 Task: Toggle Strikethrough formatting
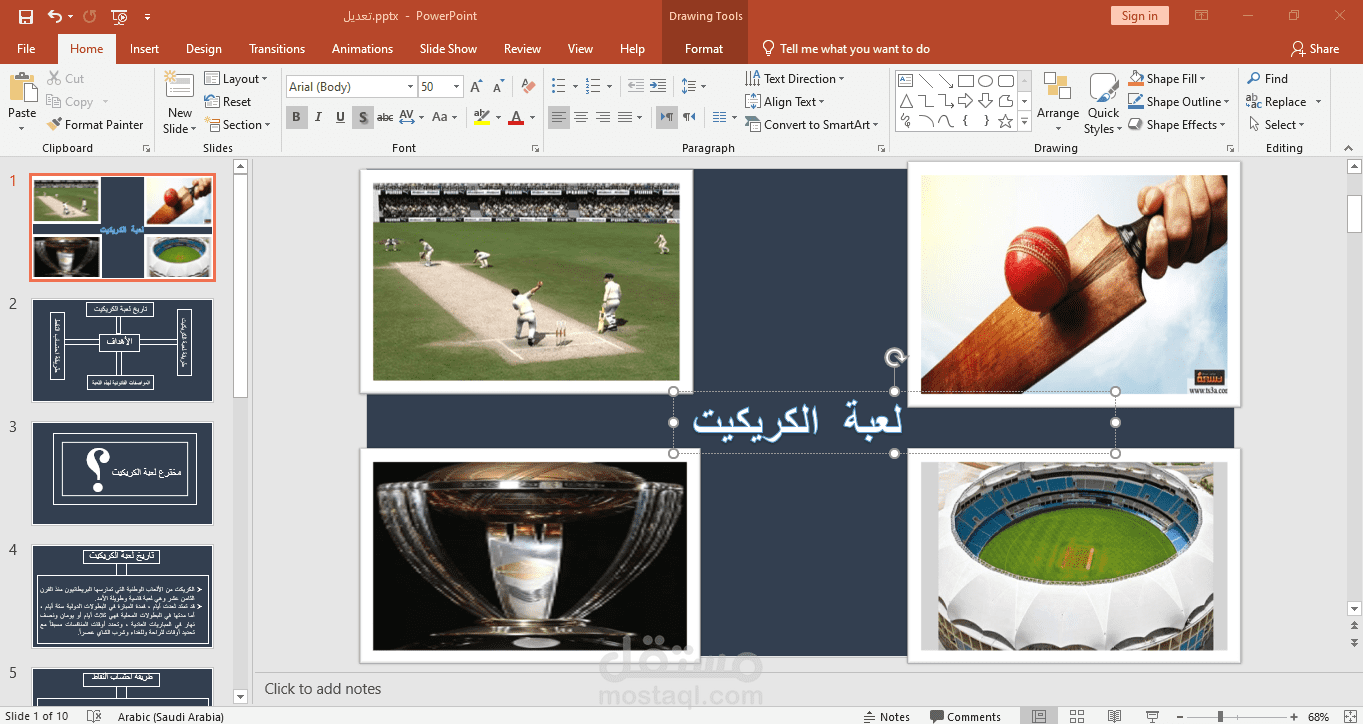[x=384, y=117]
